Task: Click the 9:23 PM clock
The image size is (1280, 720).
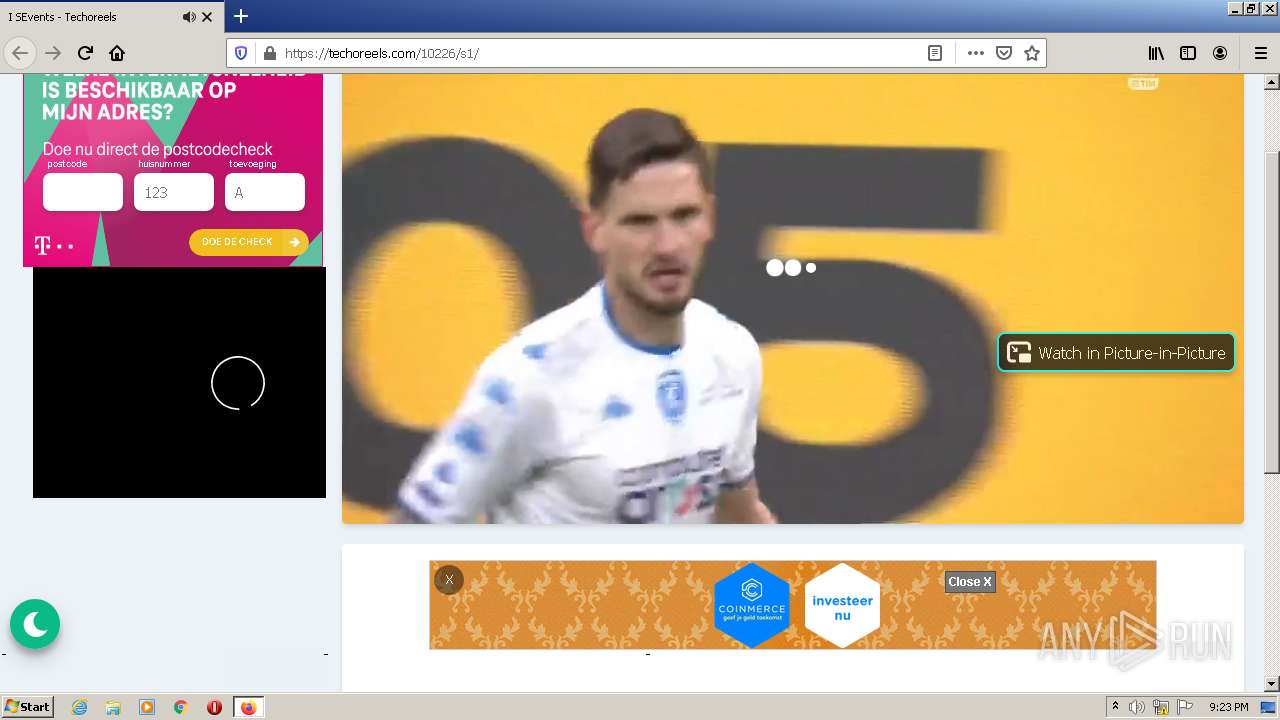Action: 1228,707
